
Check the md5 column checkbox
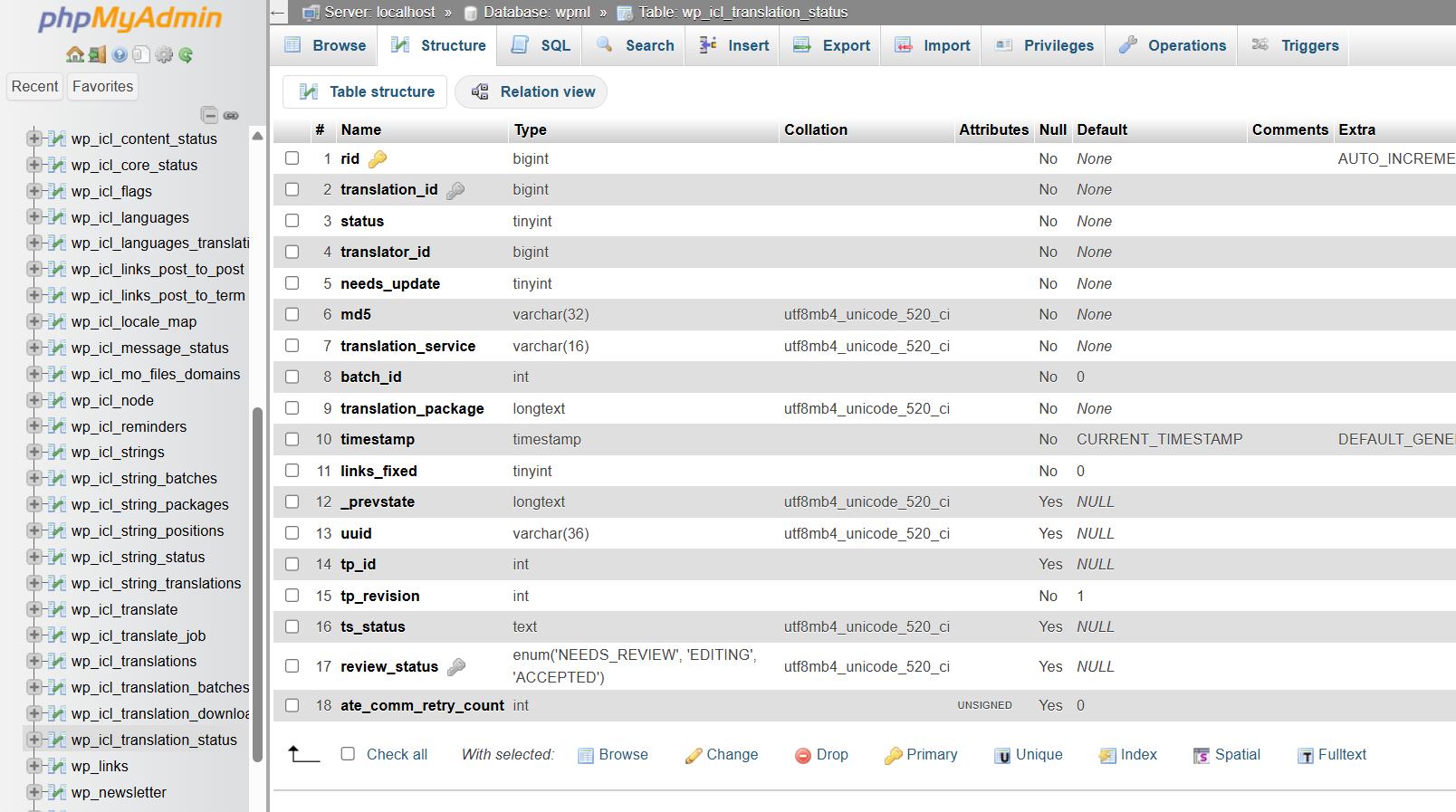coord(292,314)
